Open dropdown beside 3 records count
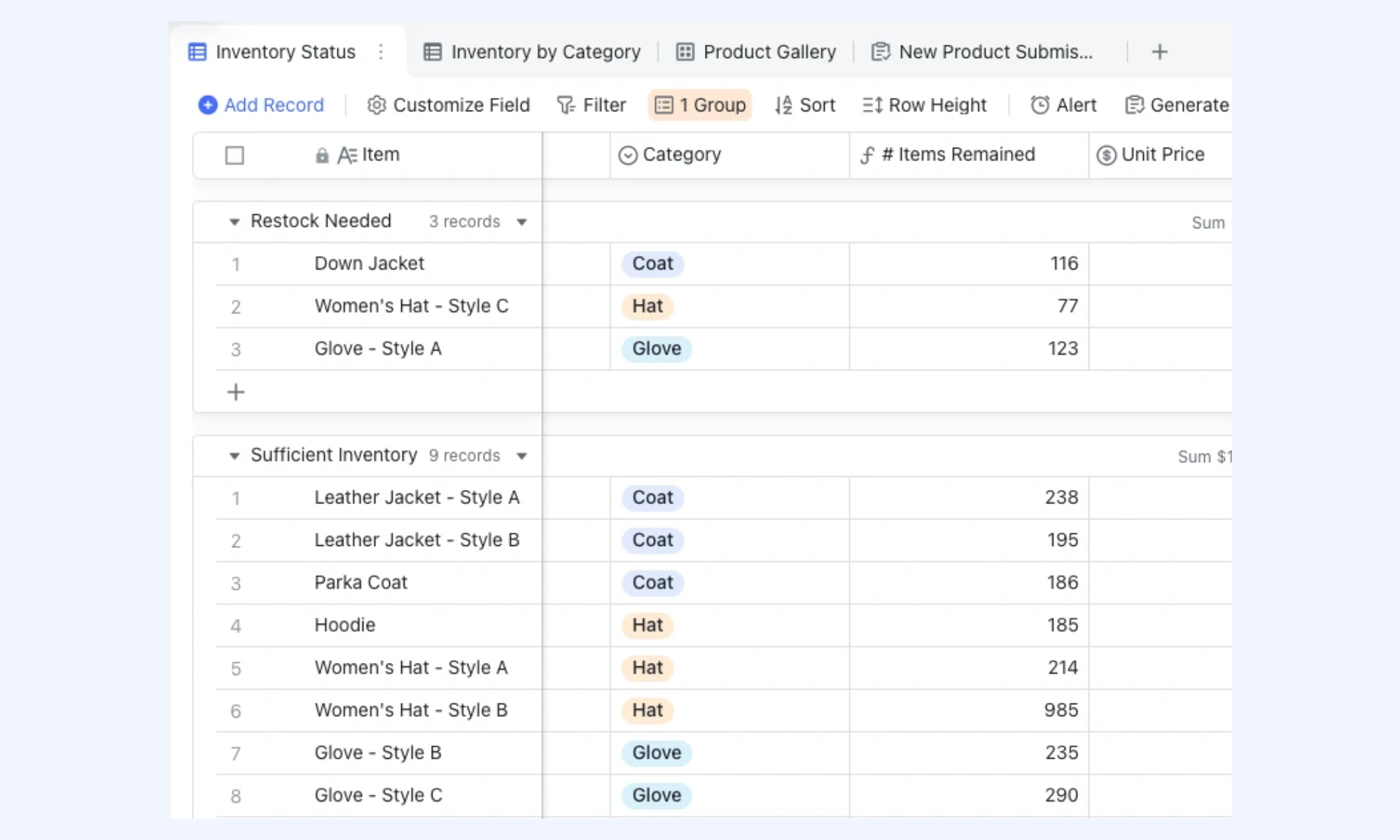 click(521, 222)
